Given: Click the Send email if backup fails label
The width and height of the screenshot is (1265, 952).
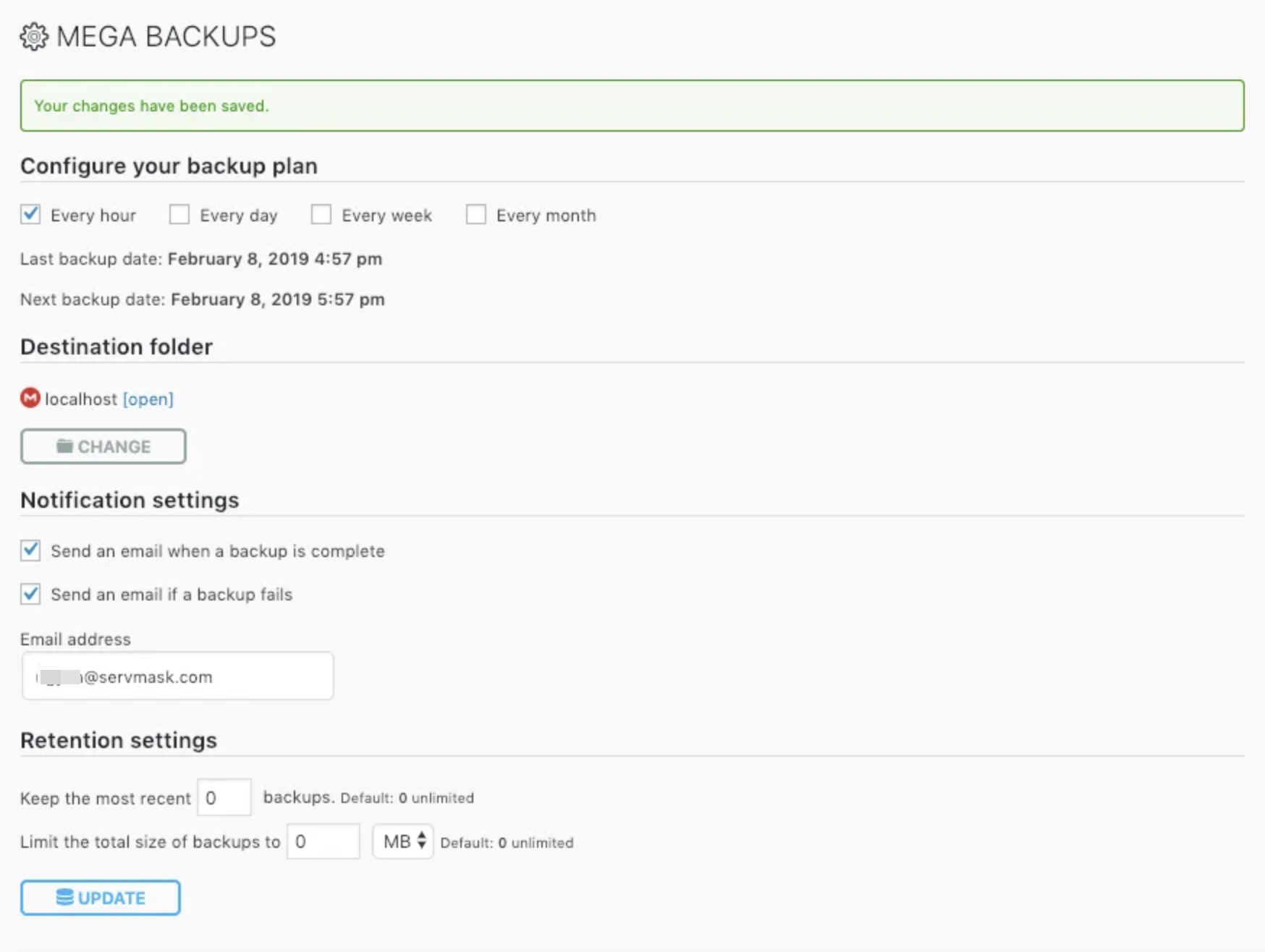Looking at the screenshot, I should [172, 595].
